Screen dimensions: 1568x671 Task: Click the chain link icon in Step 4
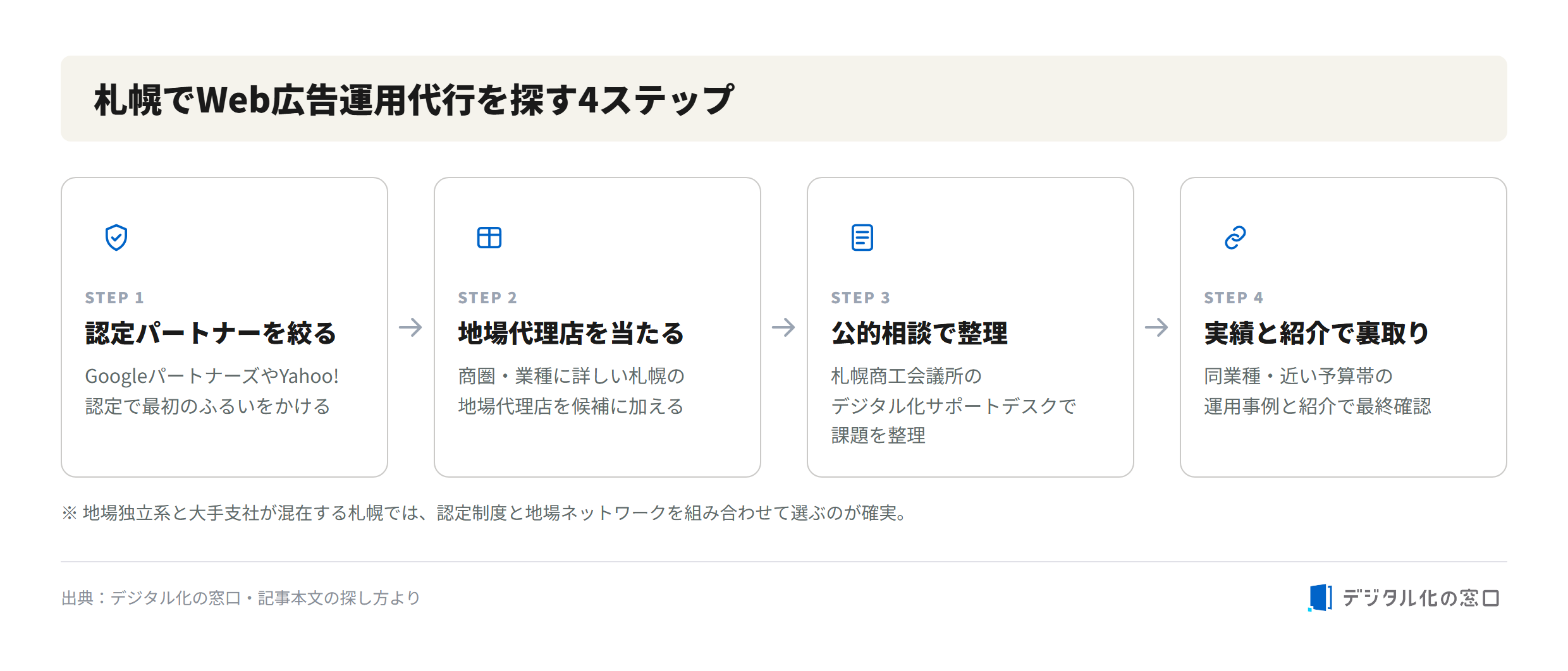point(1235,238)
